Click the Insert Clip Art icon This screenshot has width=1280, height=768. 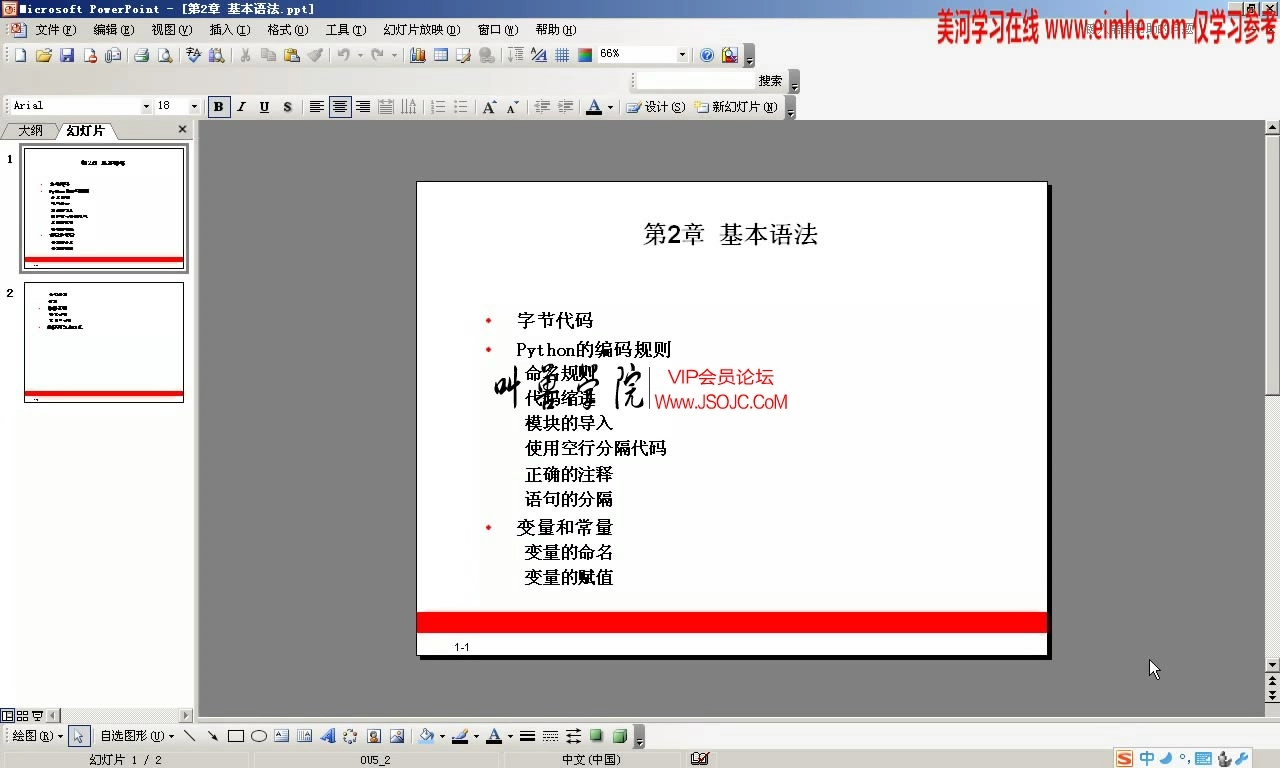coord(374,735)
